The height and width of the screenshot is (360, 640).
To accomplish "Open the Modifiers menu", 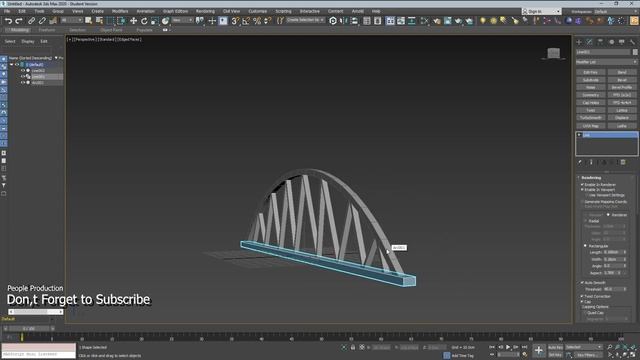I will click(x=120, y=11).
